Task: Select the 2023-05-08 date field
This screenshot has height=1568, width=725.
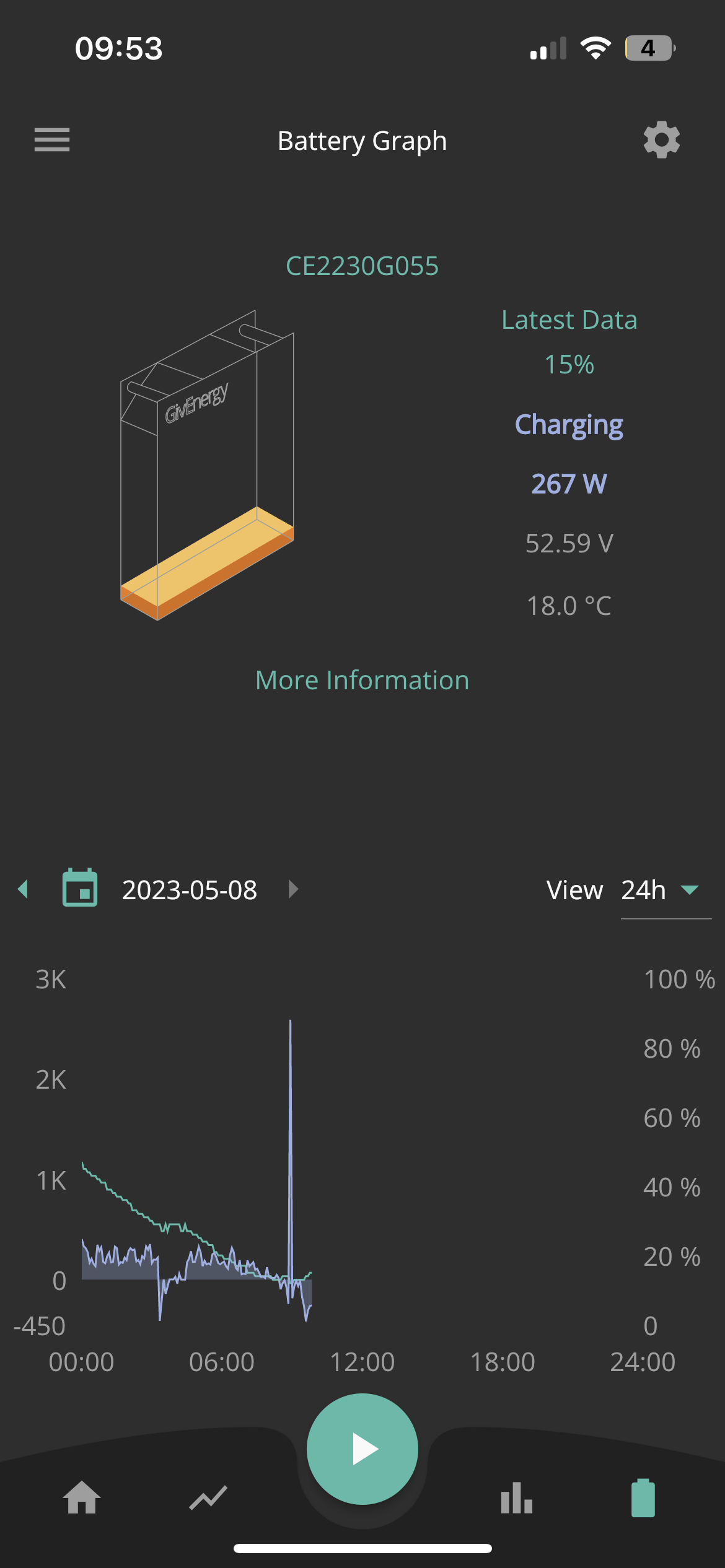Action: (x=189, y=890)
